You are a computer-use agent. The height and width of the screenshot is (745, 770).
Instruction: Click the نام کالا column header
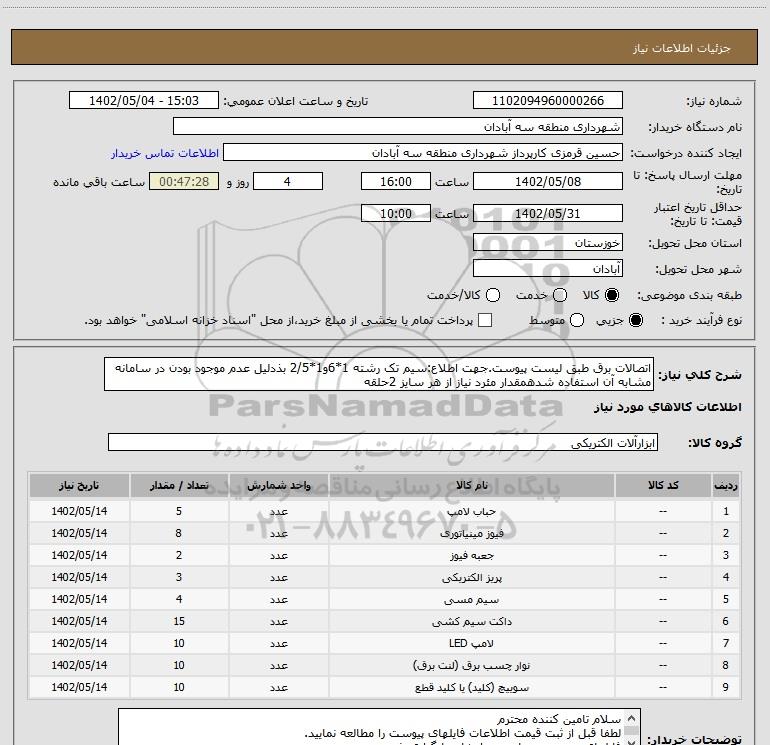click(471, 485)
